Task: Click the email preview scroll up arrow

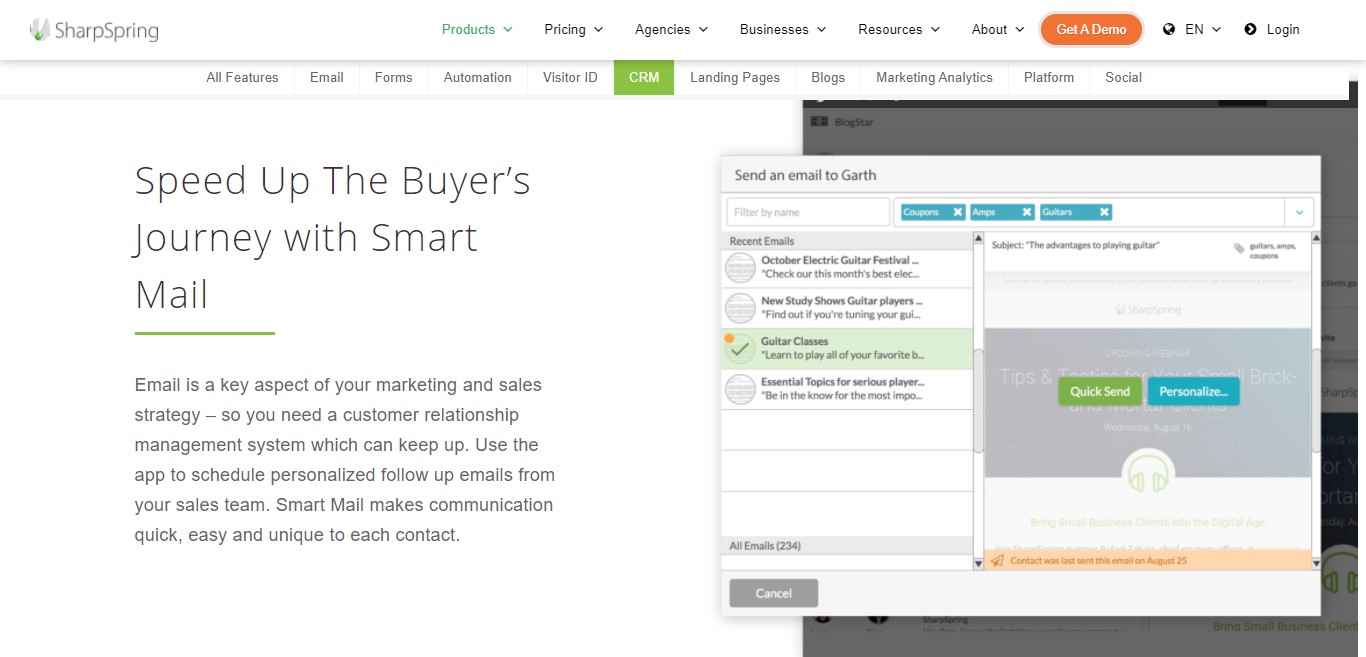Action: tap(1316, 239)
